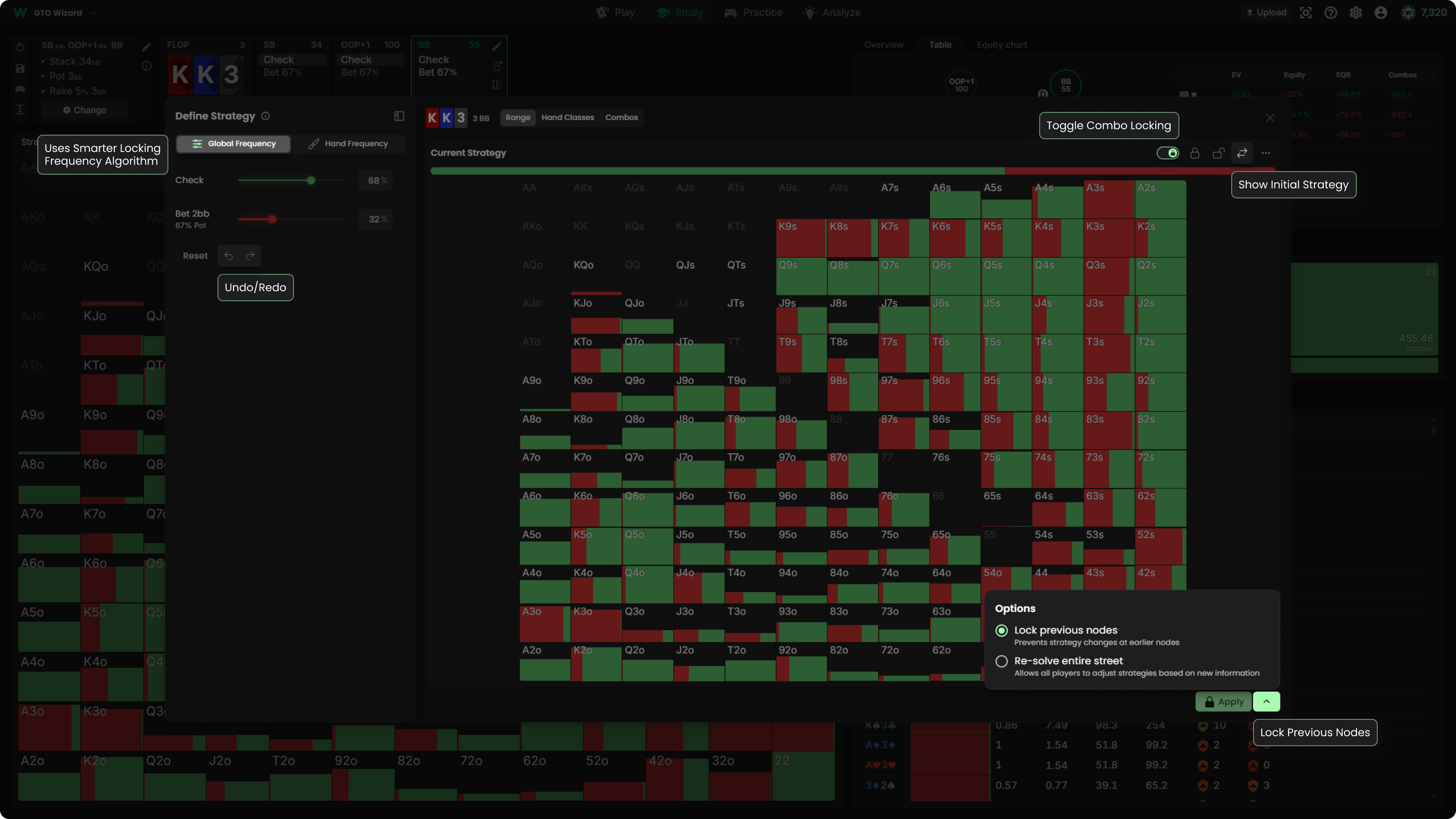Click the Check frequency slider handle
This screenshot has width=1456, height=819.
coord(311,180)
